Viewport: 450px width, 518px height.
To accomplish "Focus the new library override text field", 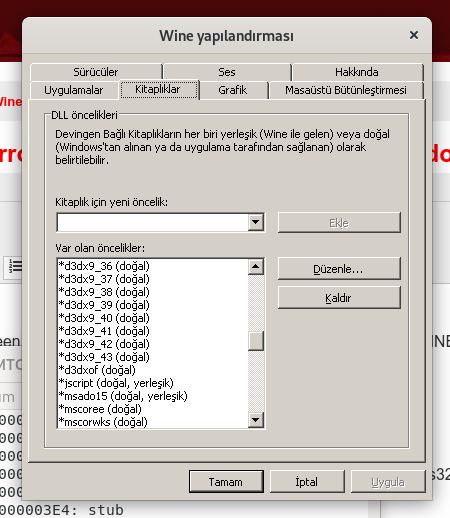I will pyautogui.click(x=153, y=222).
